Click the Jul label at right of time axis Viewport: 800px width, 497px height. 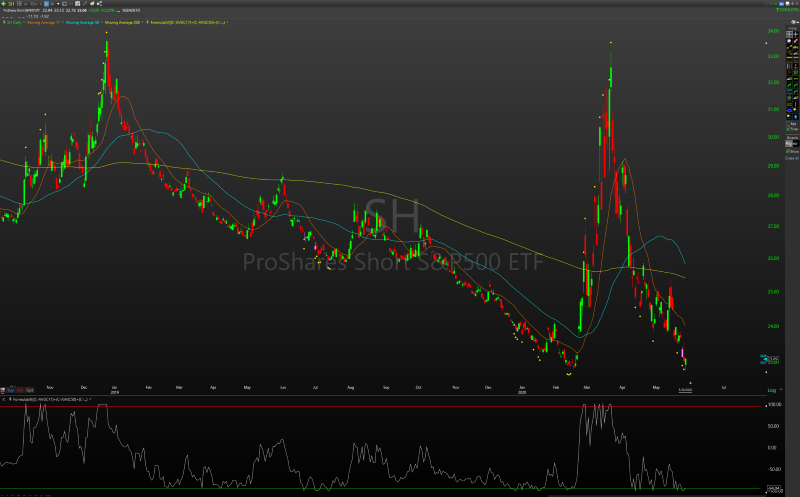[x=723, y=387]
